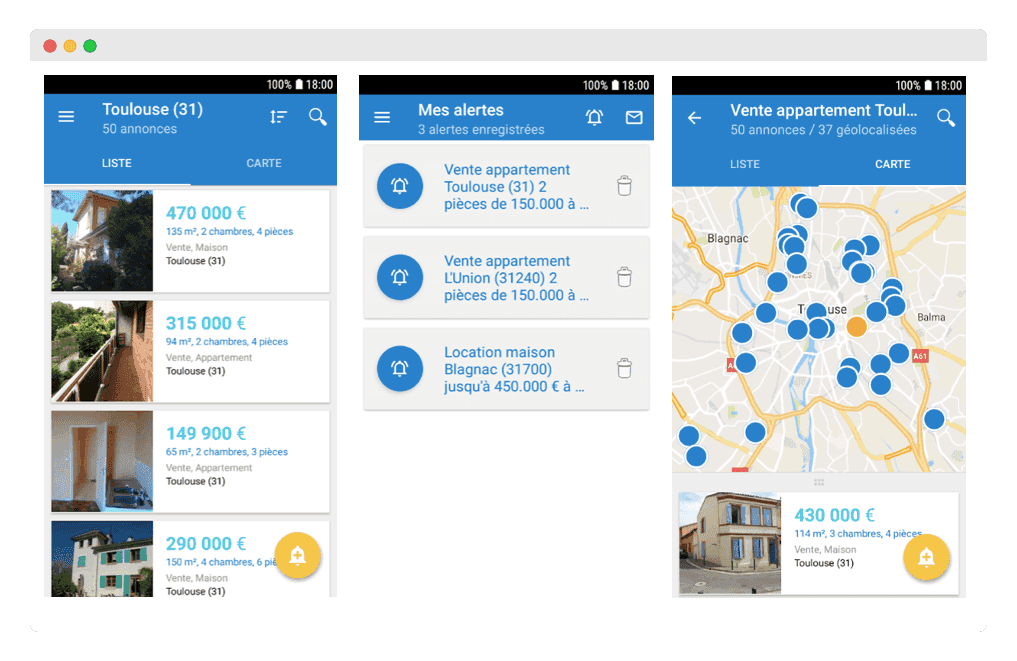
Task: Delete the Vente appartement Toulouse alert
Action: pos(624,185)
